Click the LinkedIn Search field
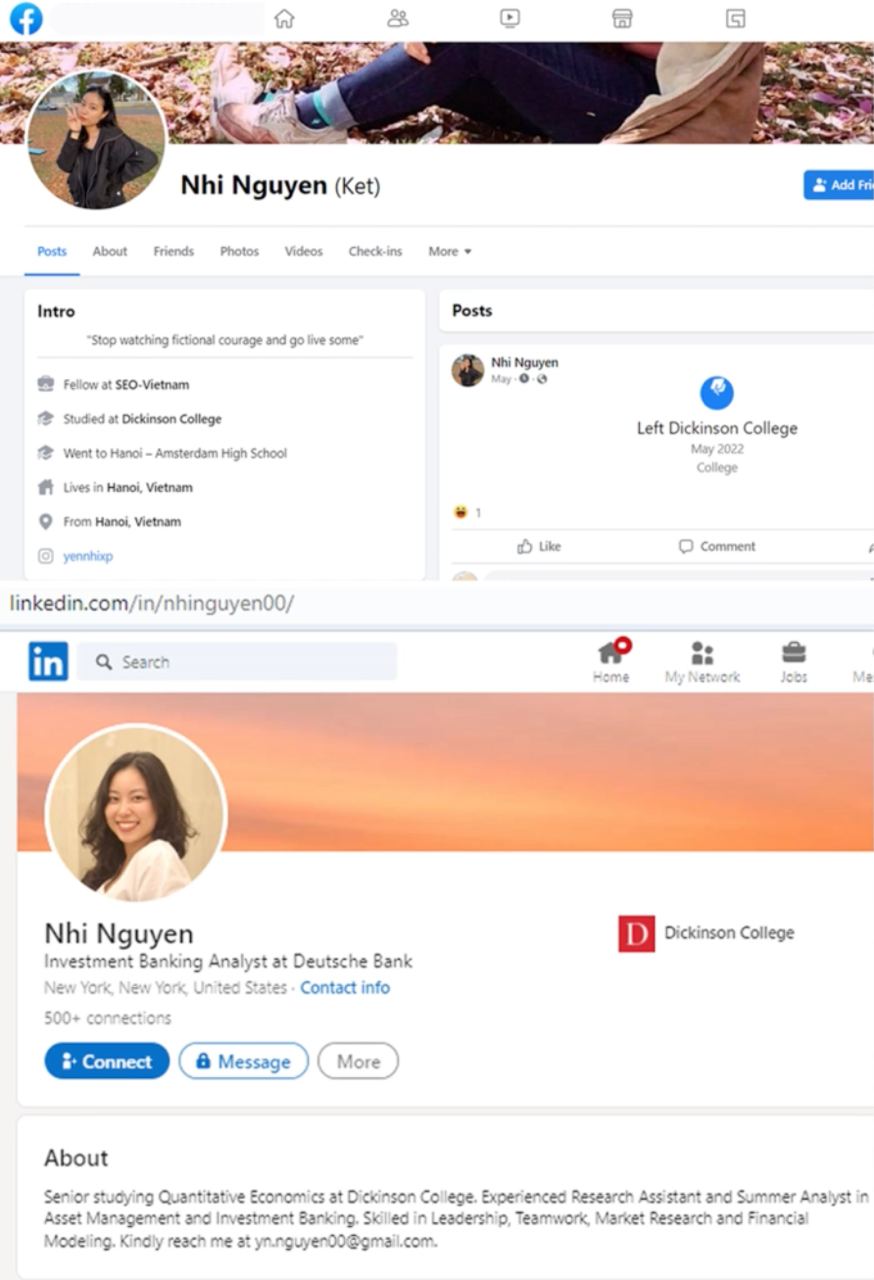Screen dimensions: 874x1280 pos(237,661)
